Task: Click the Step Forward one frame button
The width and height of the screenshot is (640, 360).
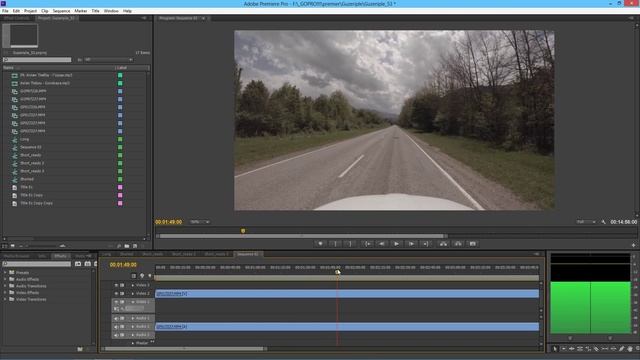Action: pyautogui.click(x=411, y=244)
